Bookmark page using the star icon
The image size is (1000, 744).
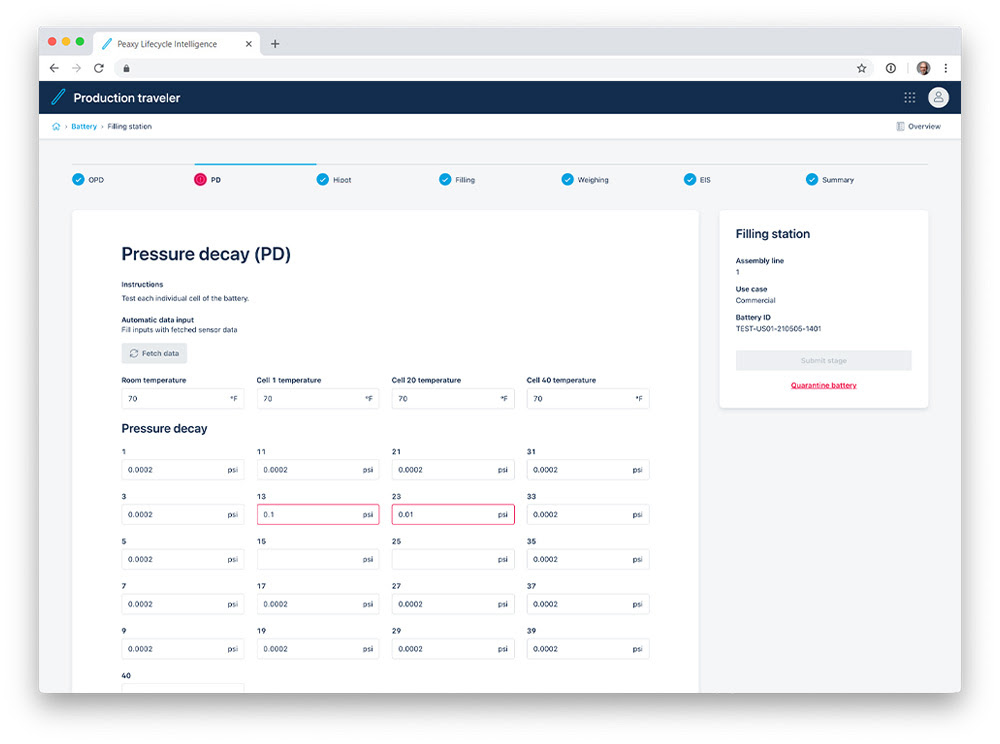coord(861,68)
